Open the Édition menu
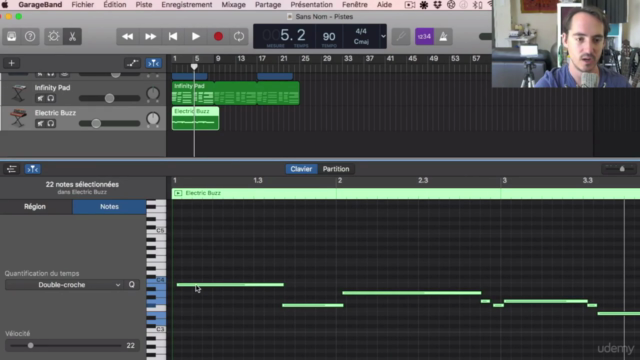The height and width of the screenshot is (360, 640). [115, 5]
